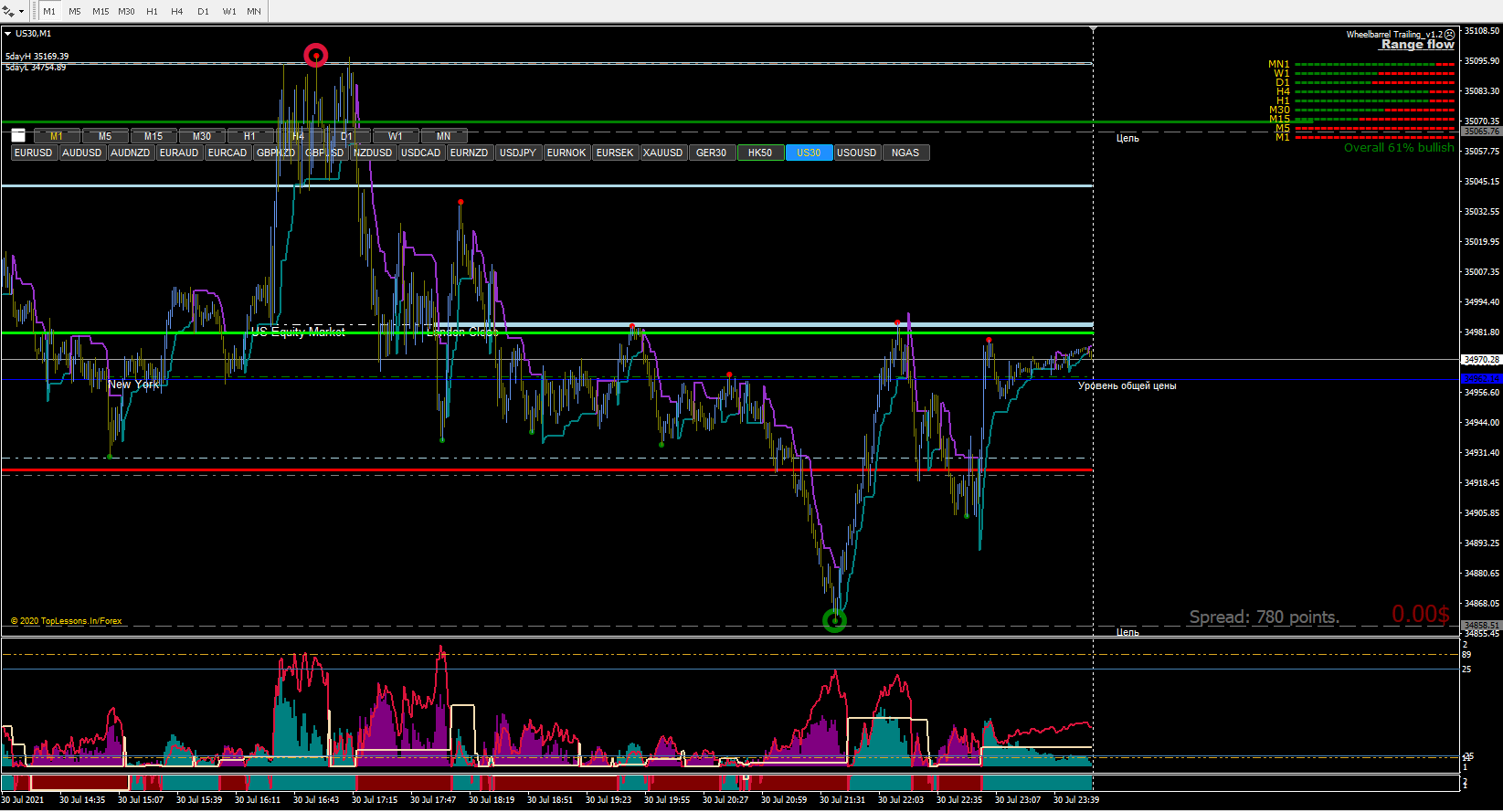The height and width of the screenshot is (812, 1503).
Task: Select the highlighted US30 symbol button
Action: [809, 153]
